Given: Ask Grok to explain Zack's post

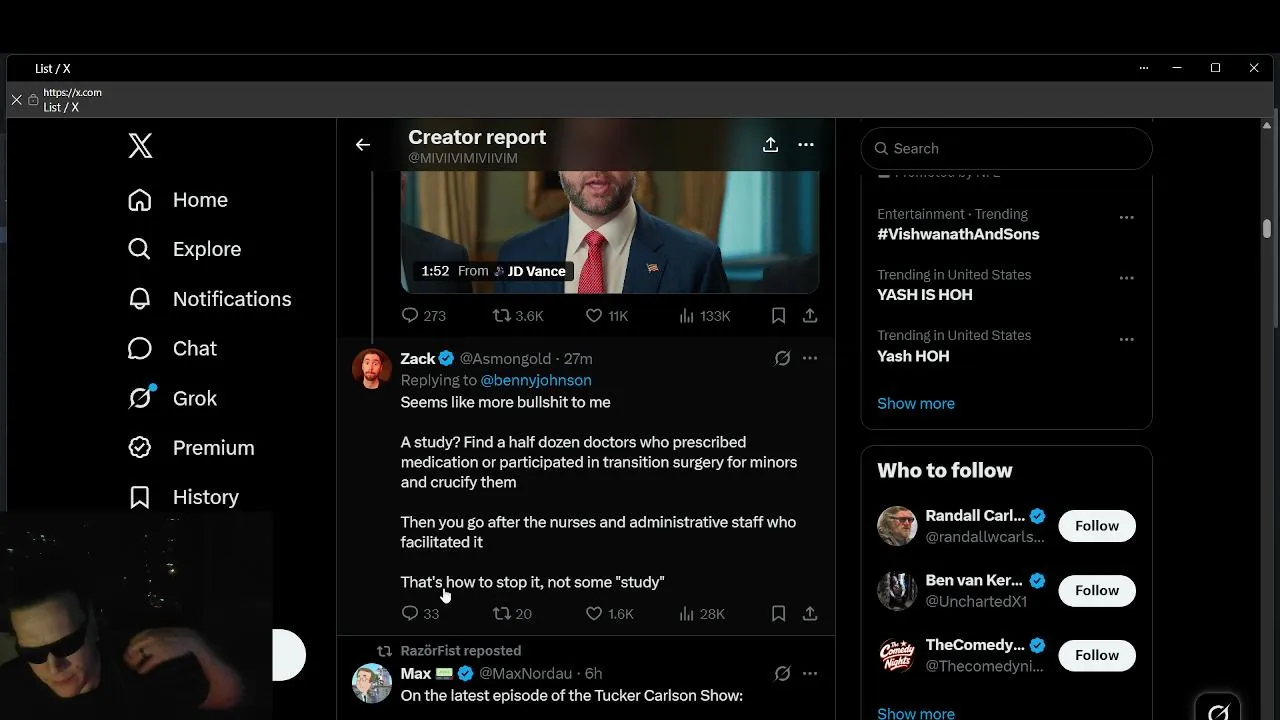Looking at the screenshot, I should click(782, 358).
